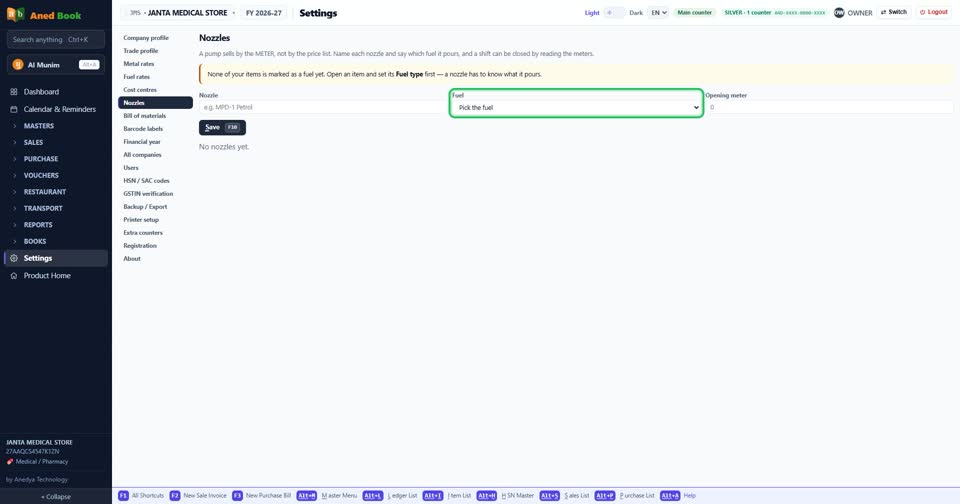Open the Pick the fuel dropdown
Viewport: 960px width, 504px height.
pyautogui.click(x=576, y=107)
